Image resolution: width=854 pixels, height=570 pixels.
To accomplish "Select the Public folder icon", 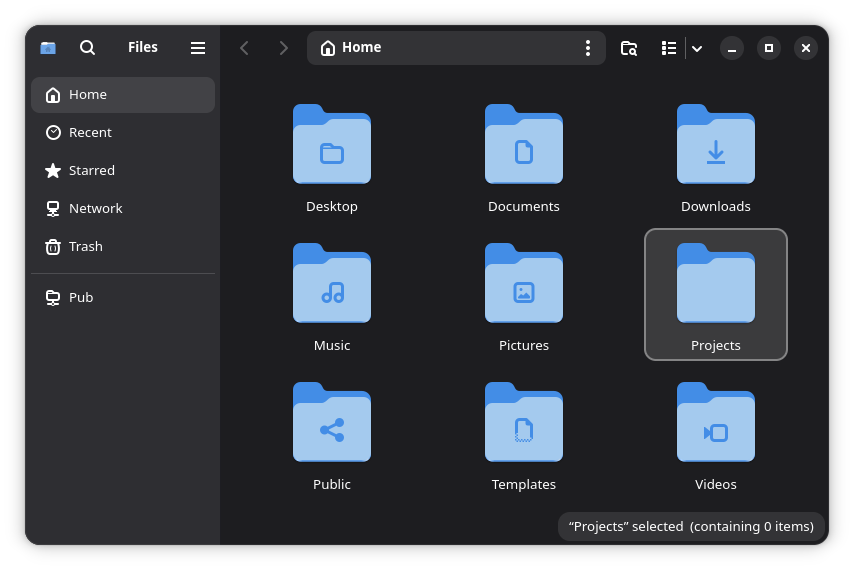I will point(332,422).
